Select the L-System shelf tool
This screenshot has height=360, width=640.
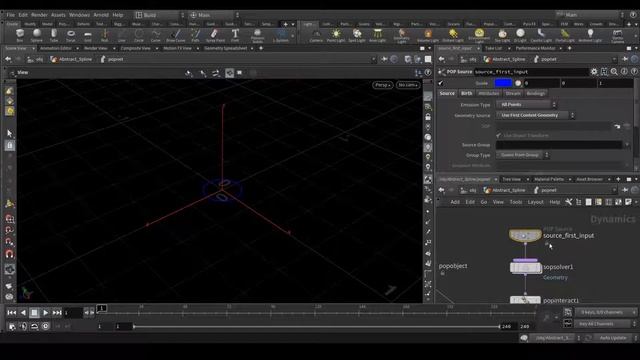click(281, 35)
